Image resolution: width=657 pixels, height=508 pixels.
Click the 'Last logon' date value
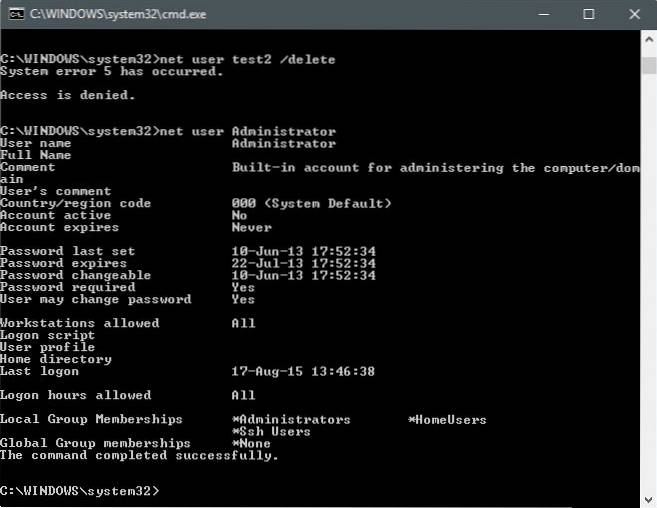[303, 371]
